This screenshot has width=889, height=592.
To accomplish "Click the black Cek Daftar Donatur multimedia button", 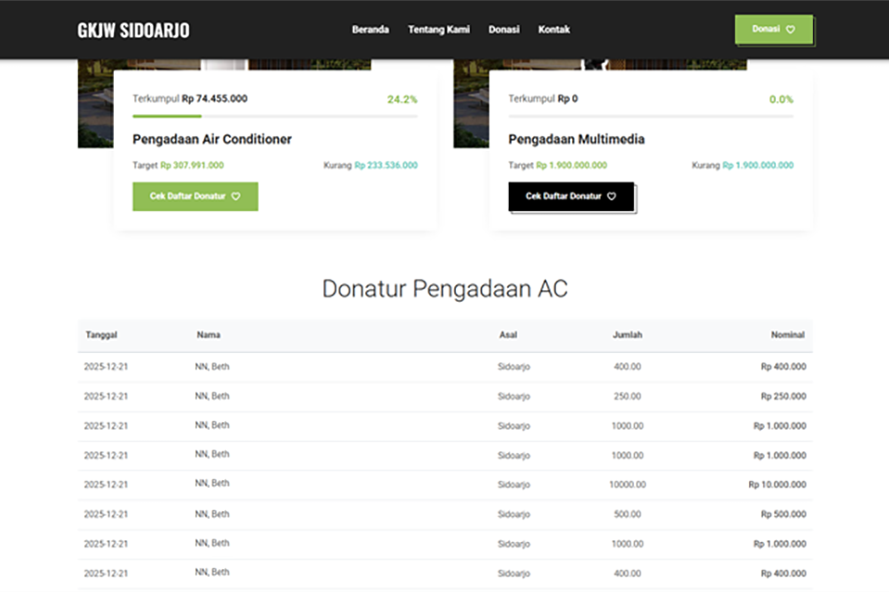I will pos(571,196).
